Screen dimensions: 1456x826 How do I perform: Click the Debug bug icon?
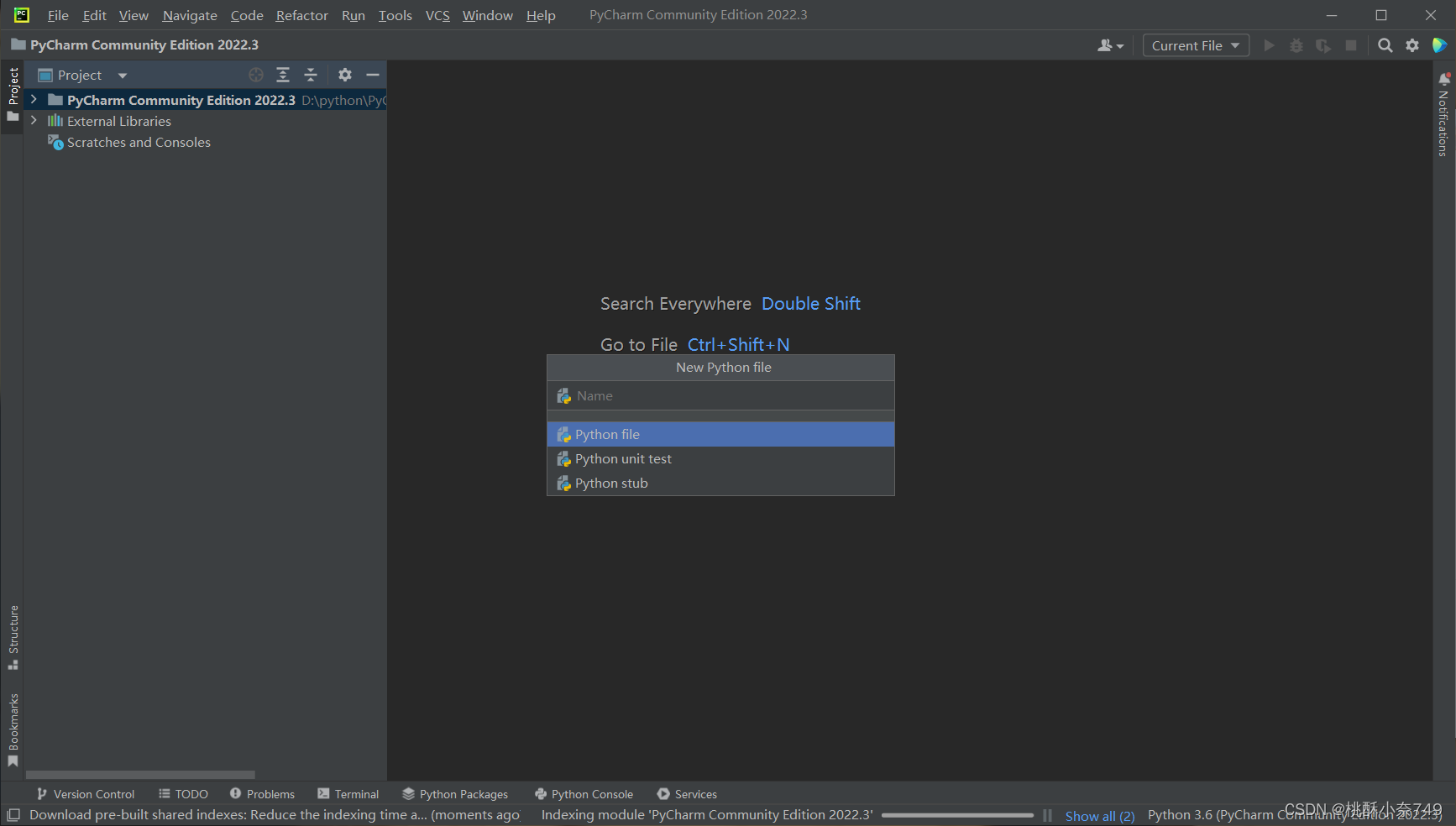[1296, 45]
